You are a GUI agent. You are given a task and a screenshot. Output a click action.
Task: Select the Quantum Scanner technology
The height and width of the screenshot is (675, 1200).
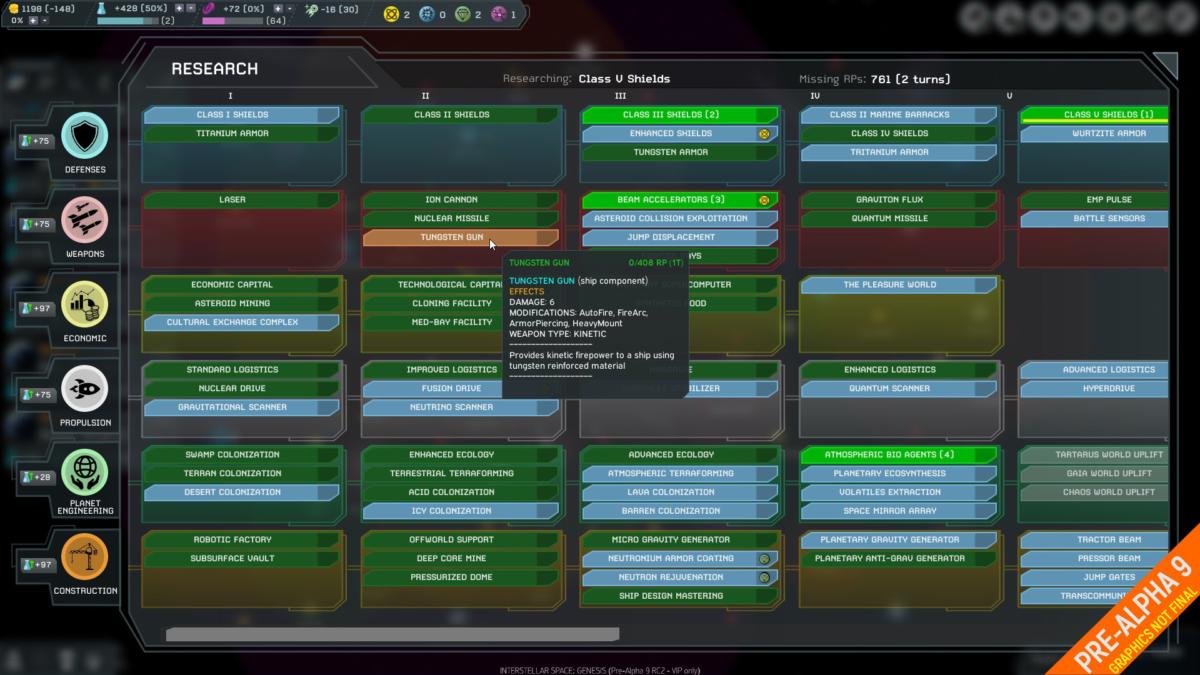point(898,389)
